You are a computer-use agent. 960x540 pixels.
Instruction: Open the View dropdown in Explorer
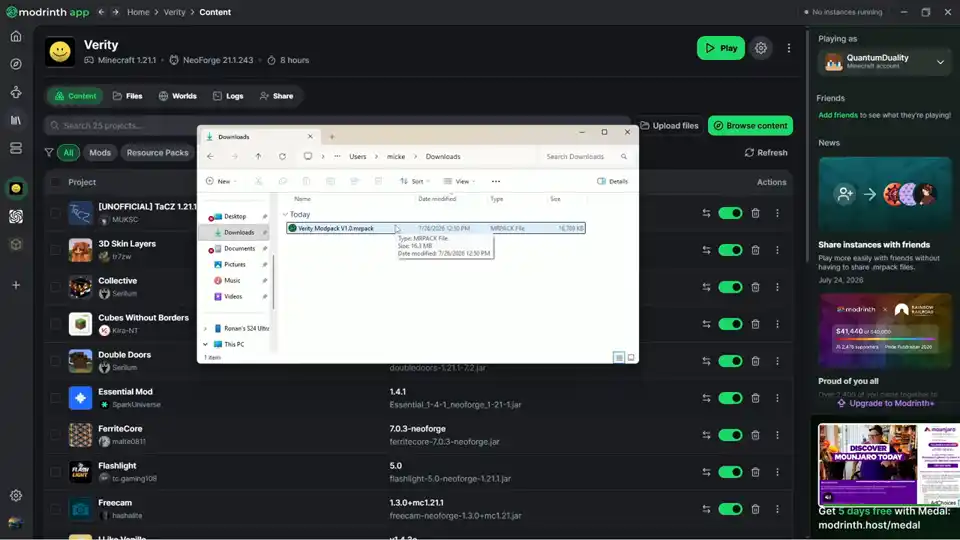(459, 181)
